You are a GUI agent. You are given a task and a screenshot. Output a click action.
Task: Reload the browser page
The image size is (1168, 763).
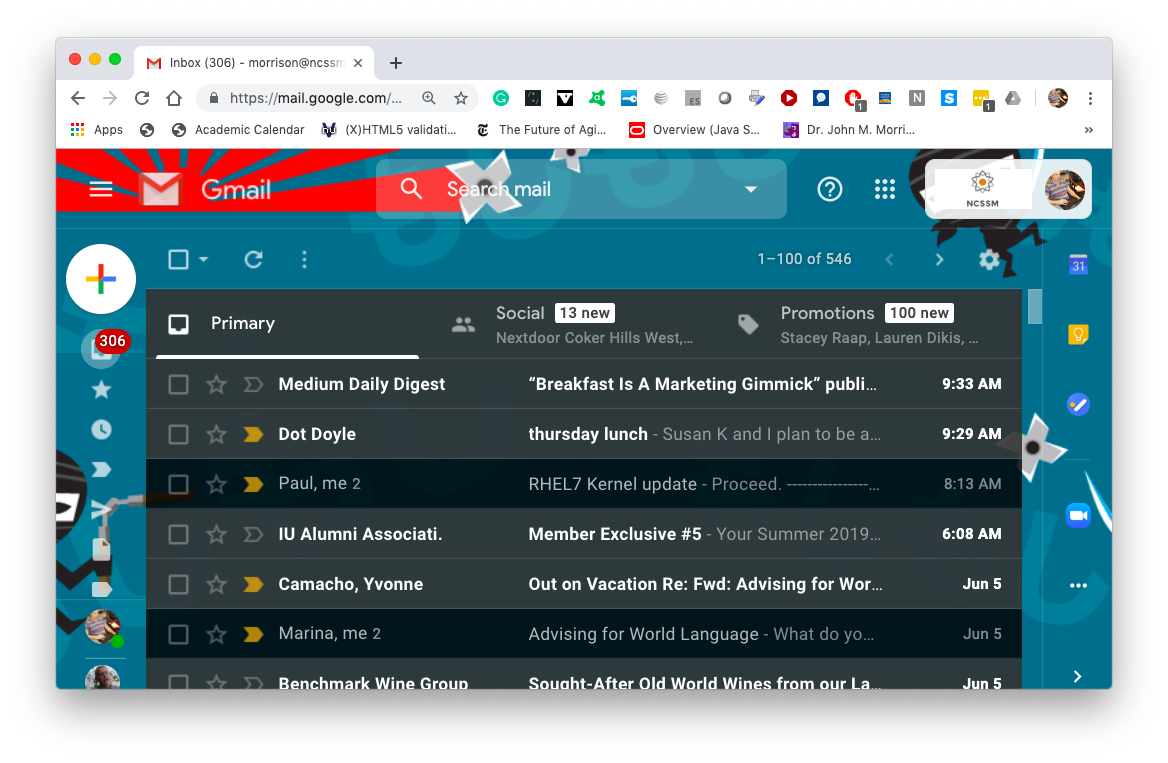142,98
